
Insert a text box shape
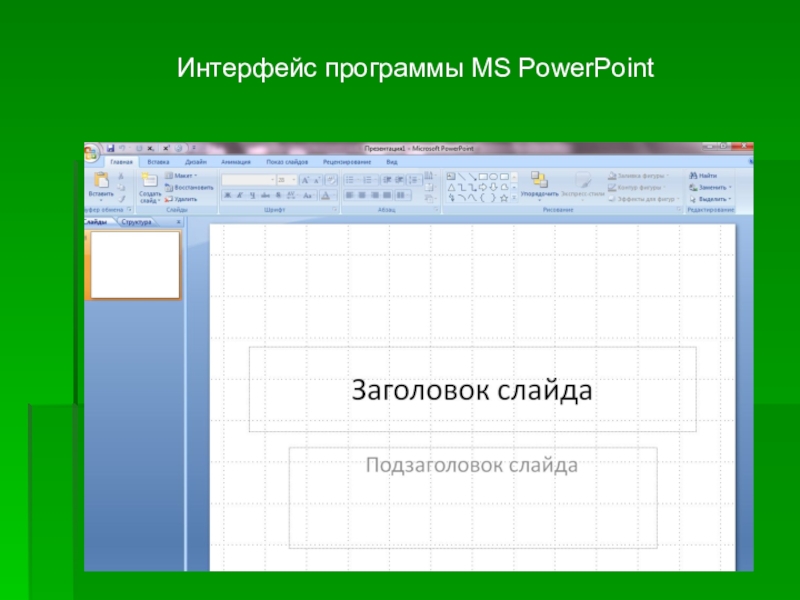pos(451,177)
